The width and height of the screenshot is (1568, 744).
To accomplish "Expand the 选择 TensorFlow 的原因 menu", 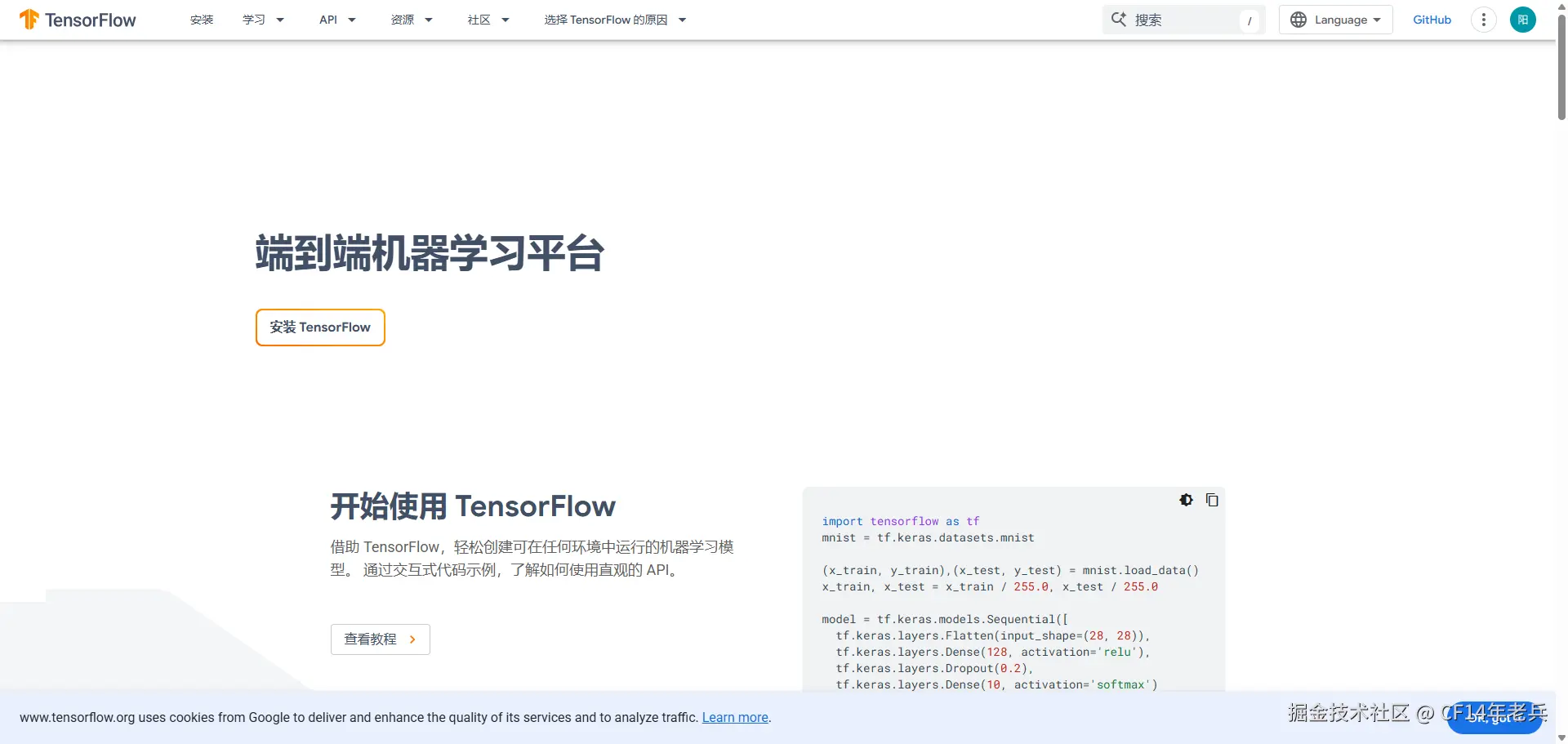I will (x=615, y=20).
